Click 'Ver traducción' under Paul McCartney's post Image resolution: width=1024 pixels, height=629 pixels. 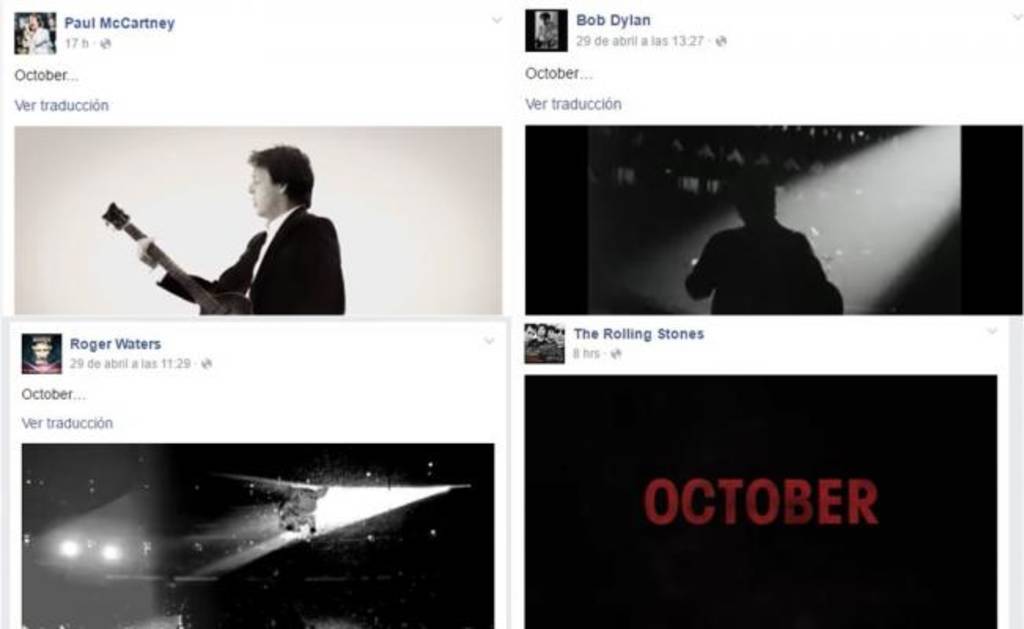(61, 105)
